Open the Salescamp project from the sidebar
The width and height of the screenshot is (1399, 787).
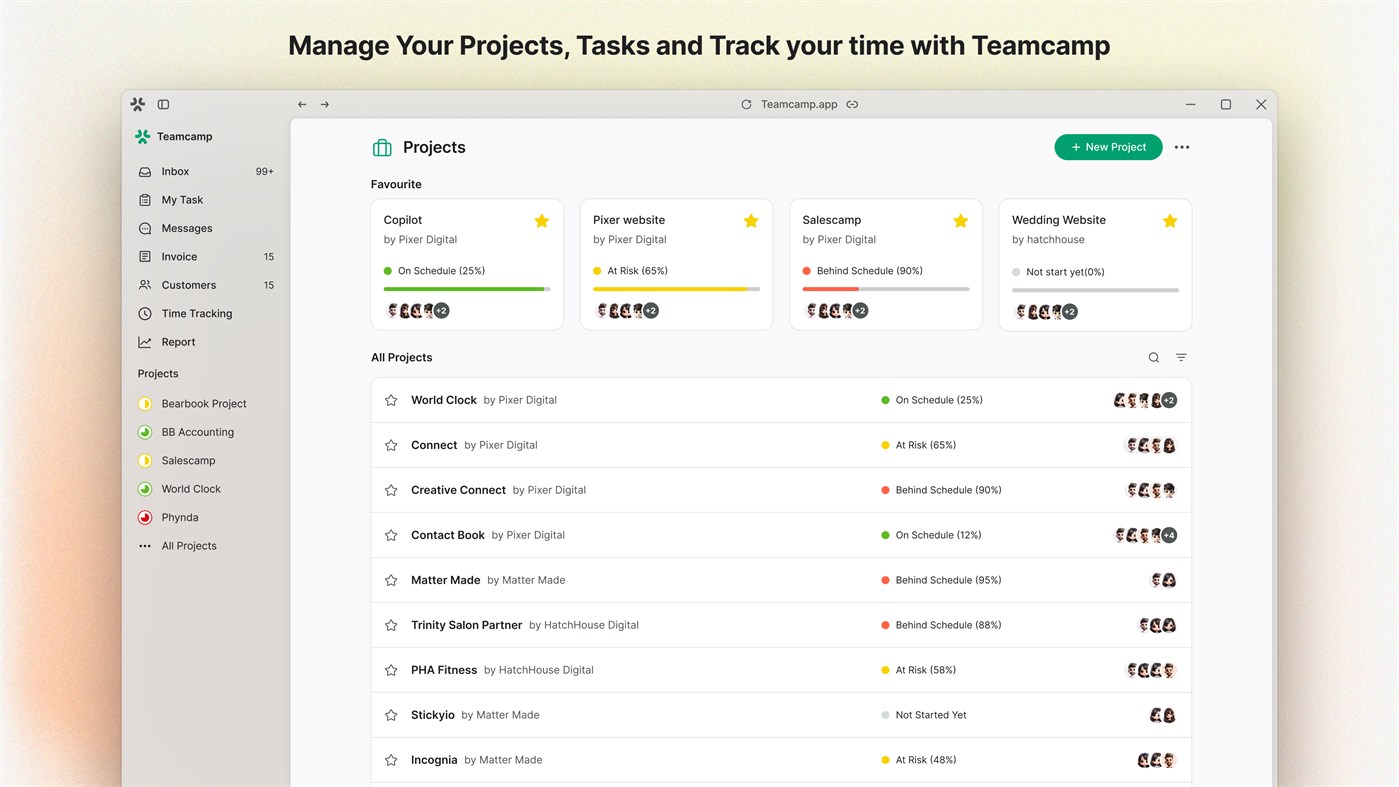click(188, 460)
